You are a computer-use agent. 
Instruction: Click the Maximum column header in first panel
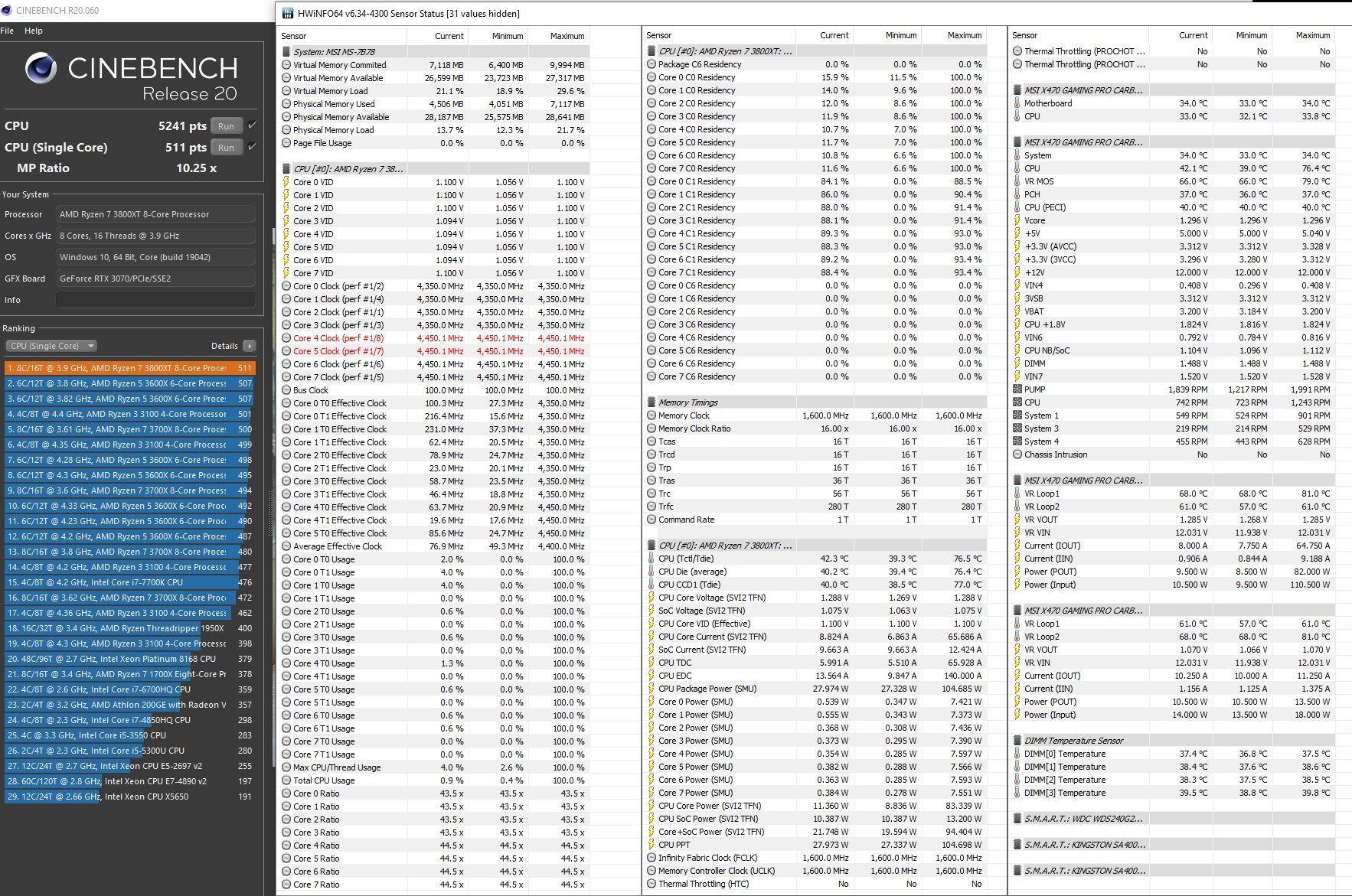pos(560,36)
